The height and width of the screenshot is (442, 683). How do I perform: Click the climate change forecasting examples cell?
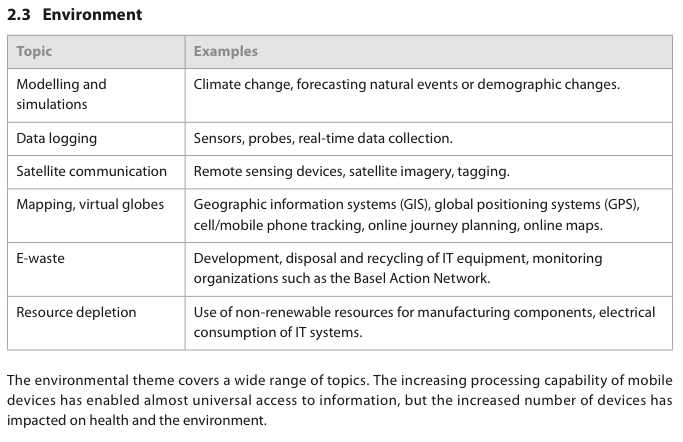[x=406, y=85]
